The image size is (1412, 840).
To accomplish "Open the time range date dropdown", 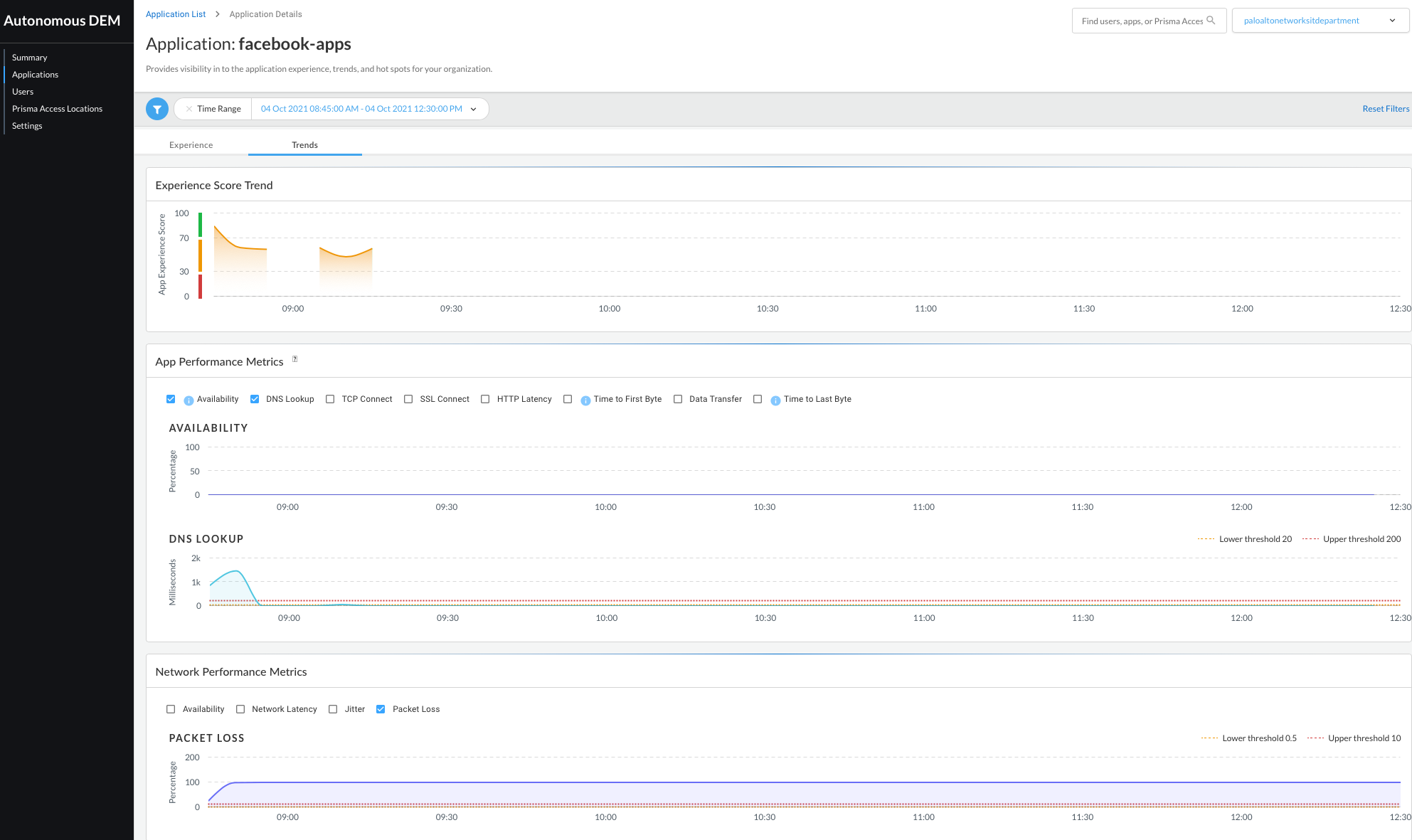I will point(369,109).
